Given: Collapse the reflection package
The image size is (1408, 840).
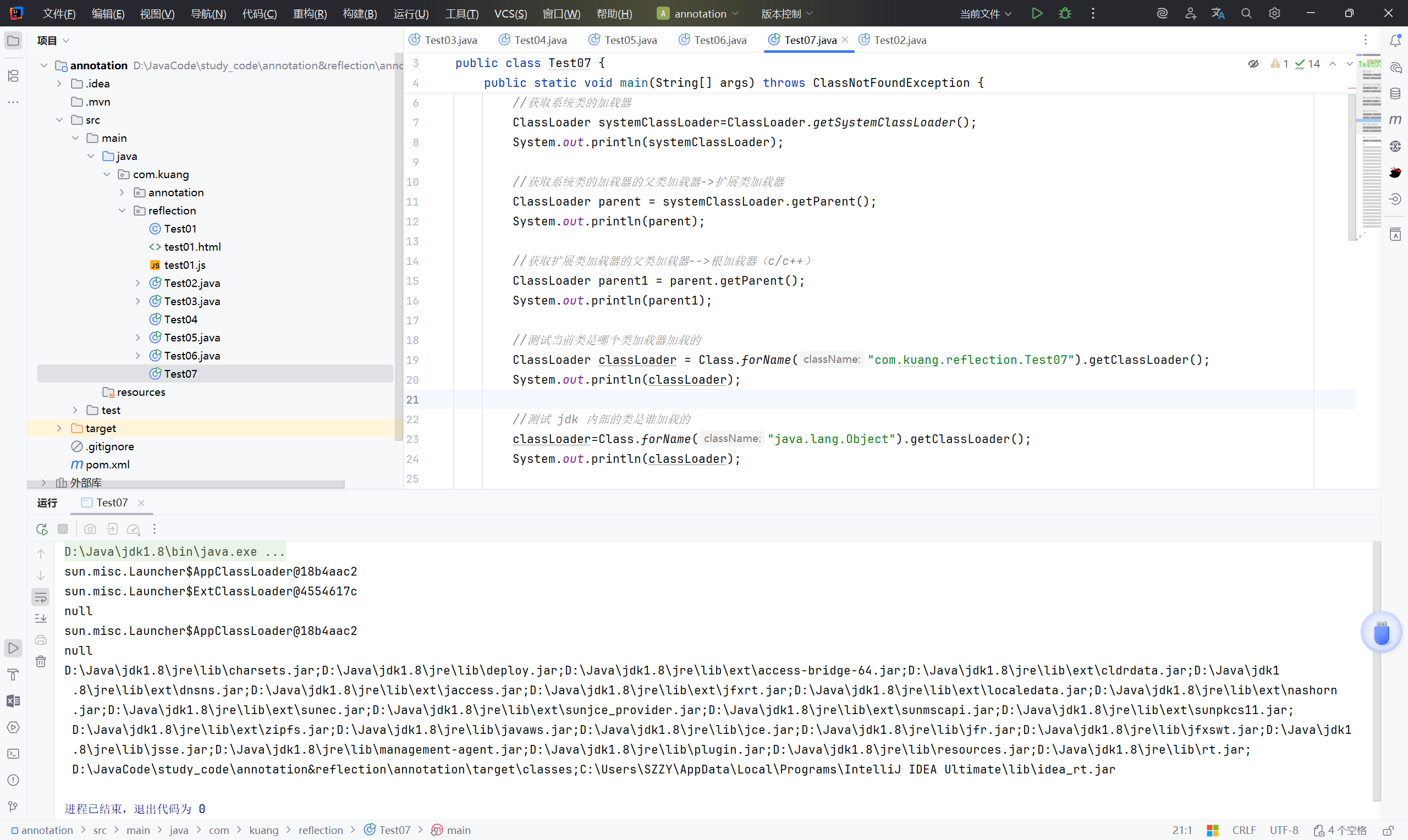Looking at the screenshot, I should point(122,211).
